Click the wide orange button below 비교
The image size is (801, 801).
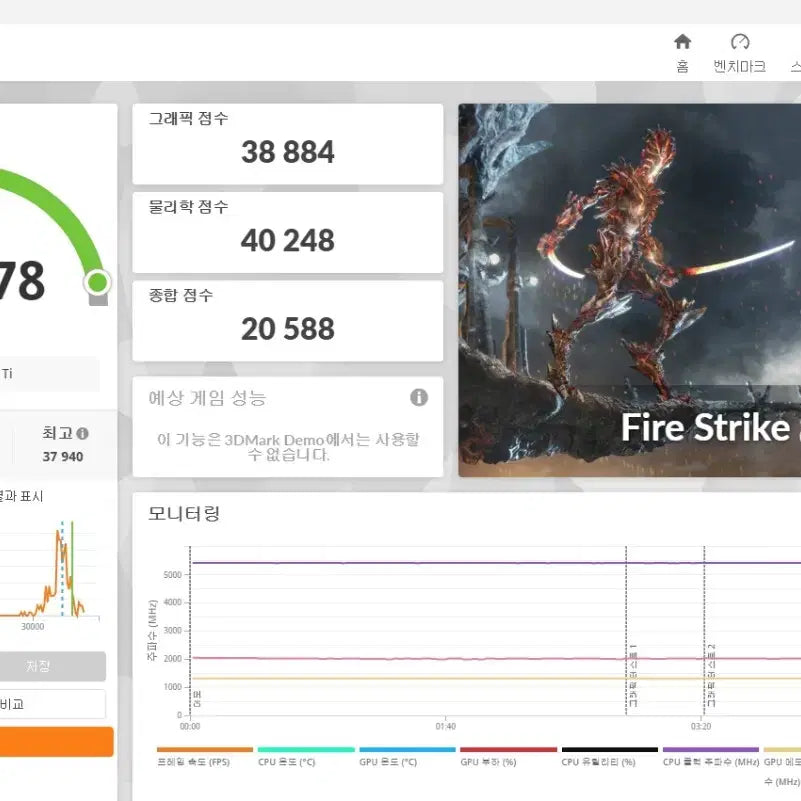coord(55,741)
